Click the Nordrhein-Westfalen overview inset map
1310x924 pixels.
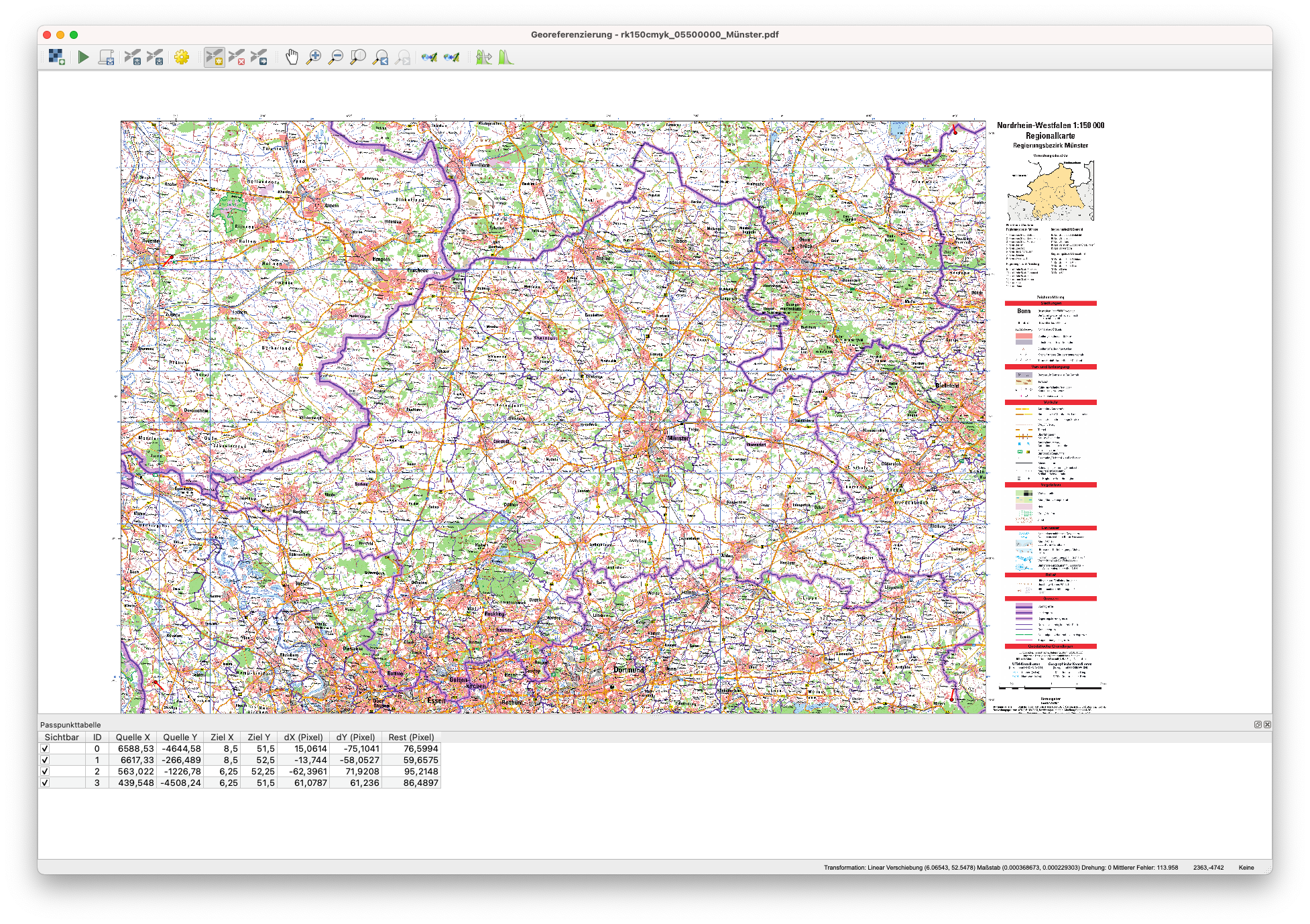[1050, 191]
